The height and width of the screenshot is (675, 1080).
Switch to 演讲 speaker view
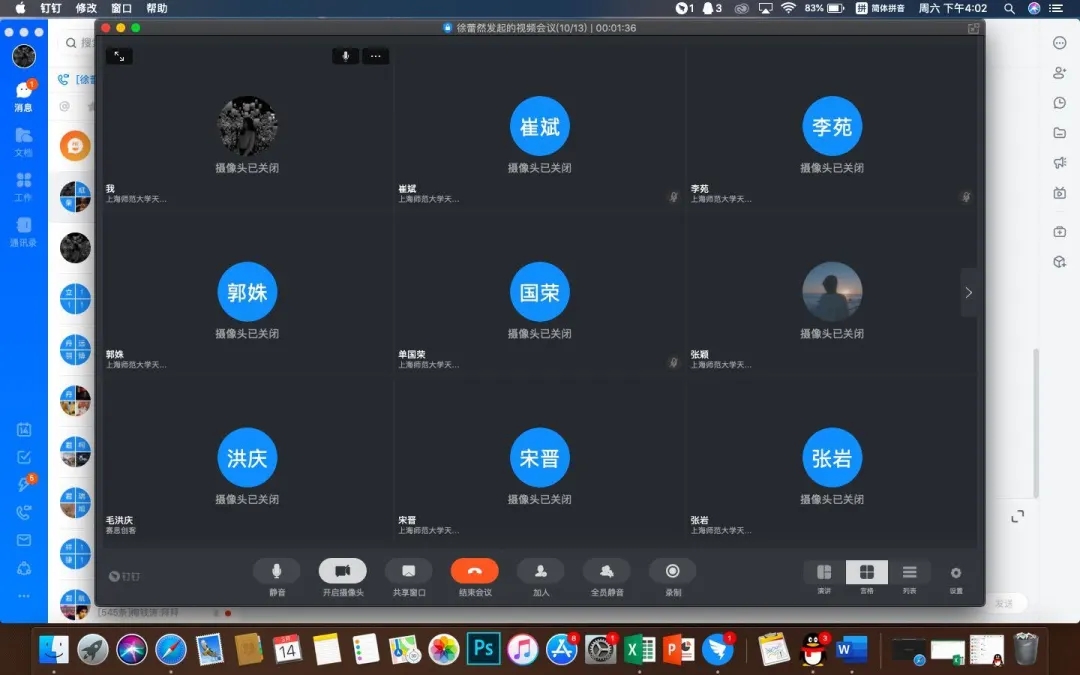[824, 572]
